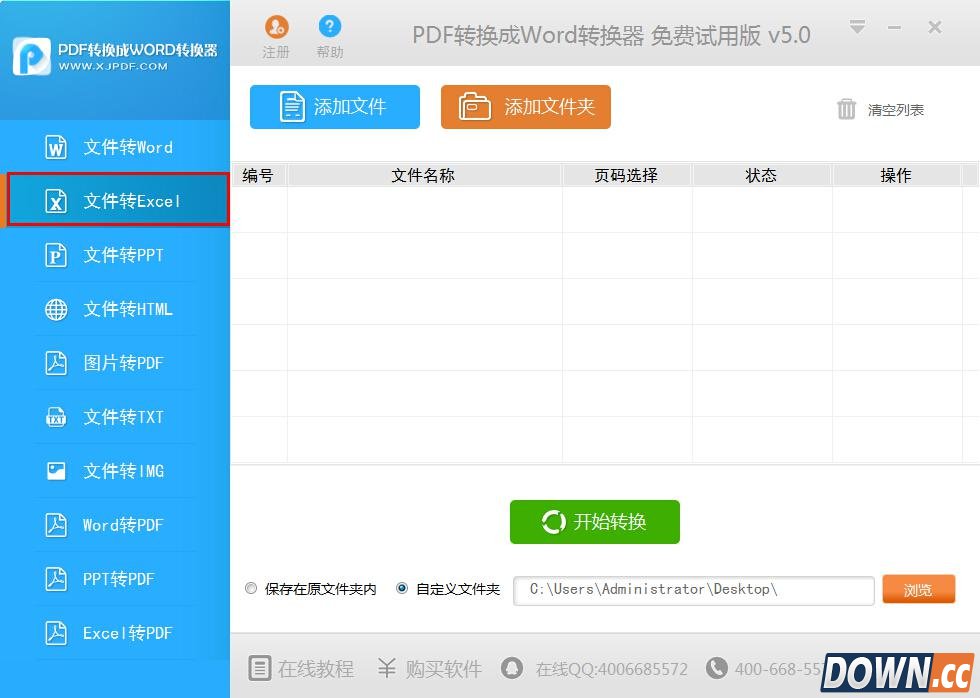Select the 文件转IMG image icon
The width and height of the screenshot is (980, 698).
(54, 471)
